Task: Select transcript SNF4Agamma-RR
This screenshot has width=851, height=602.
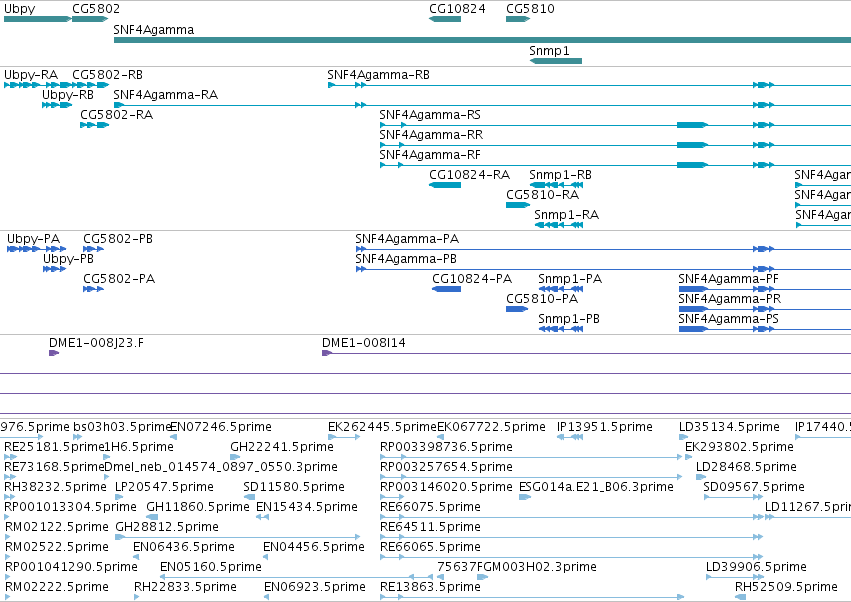Action: [x=431, y=135]
